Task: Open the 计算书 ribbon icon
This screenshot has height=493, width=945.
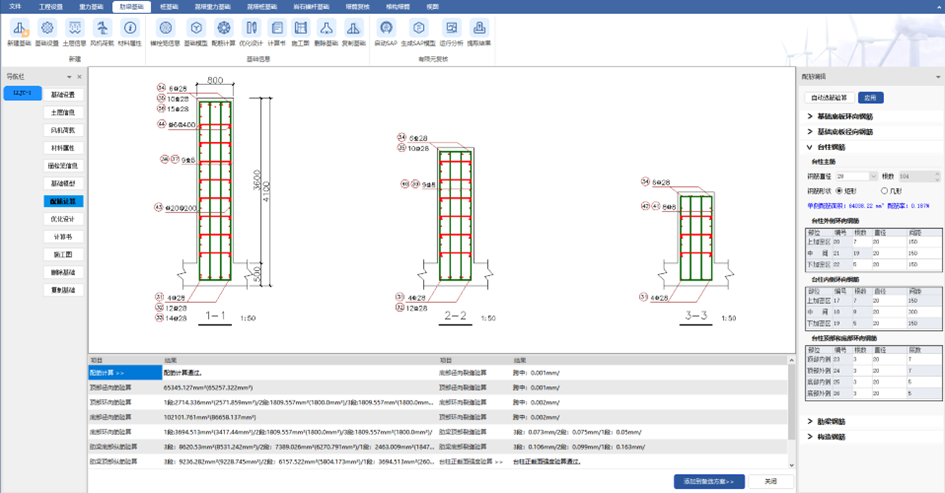Action: pos(279,32)
